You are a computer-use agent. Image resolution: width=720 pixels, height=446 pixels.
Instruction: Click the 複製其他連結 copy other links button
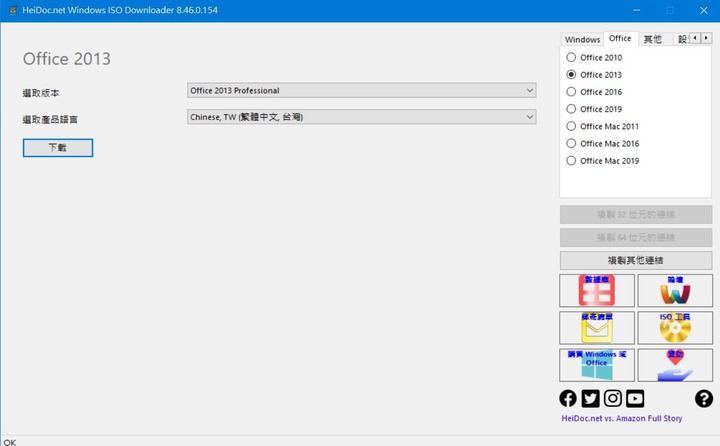click(x=636, y=260)
